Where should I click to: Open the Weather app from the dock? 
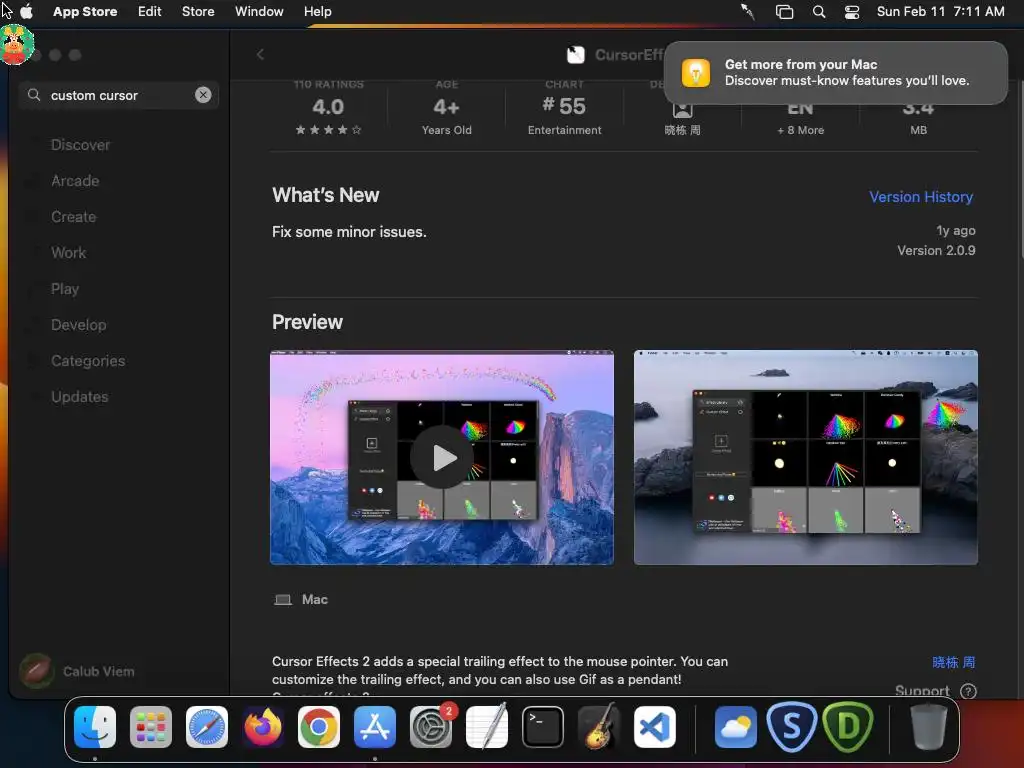[x=735, y=727]
